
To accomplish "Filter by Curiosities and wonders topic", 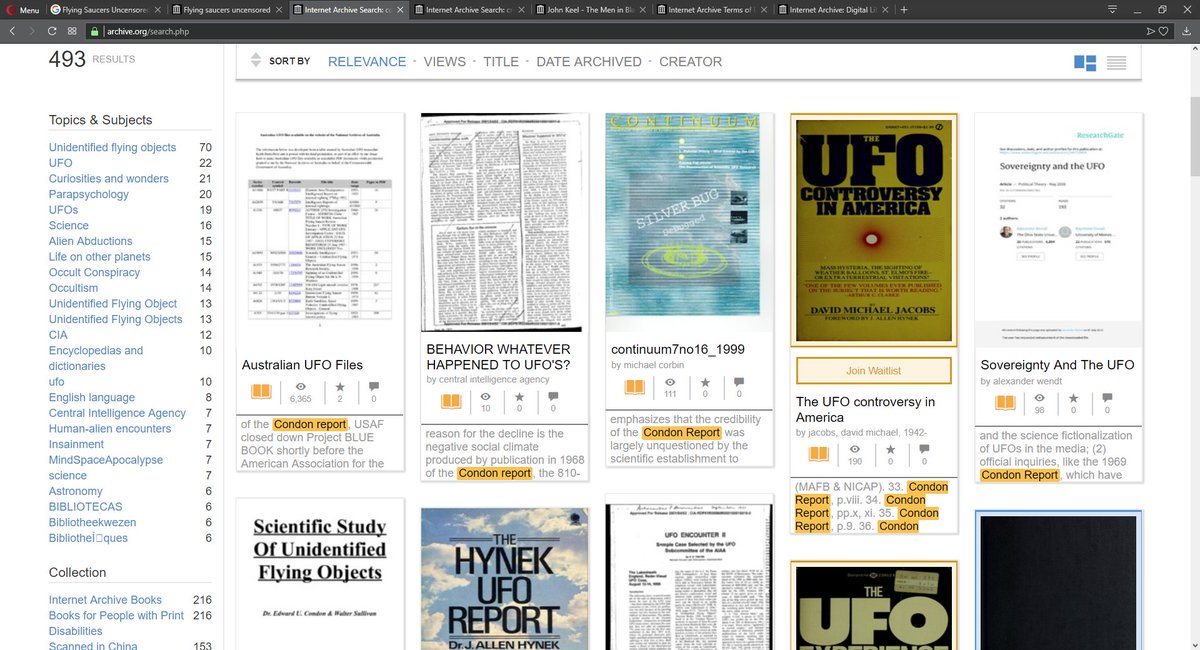I will pos(109,178).
